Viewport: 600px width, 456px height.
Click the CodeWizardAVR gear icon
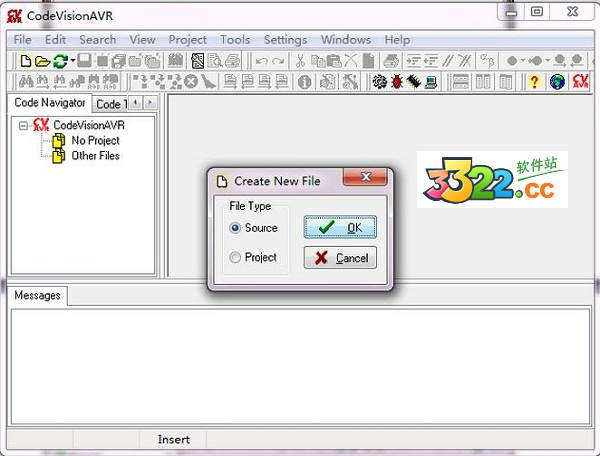(379, 81)
